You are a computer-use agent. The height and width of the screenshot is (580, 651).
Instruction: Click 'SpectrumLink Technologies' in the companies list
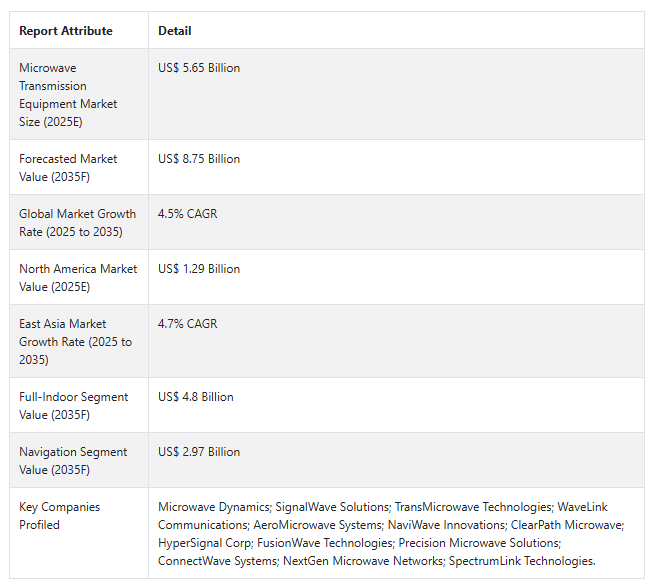coord(521,561)
